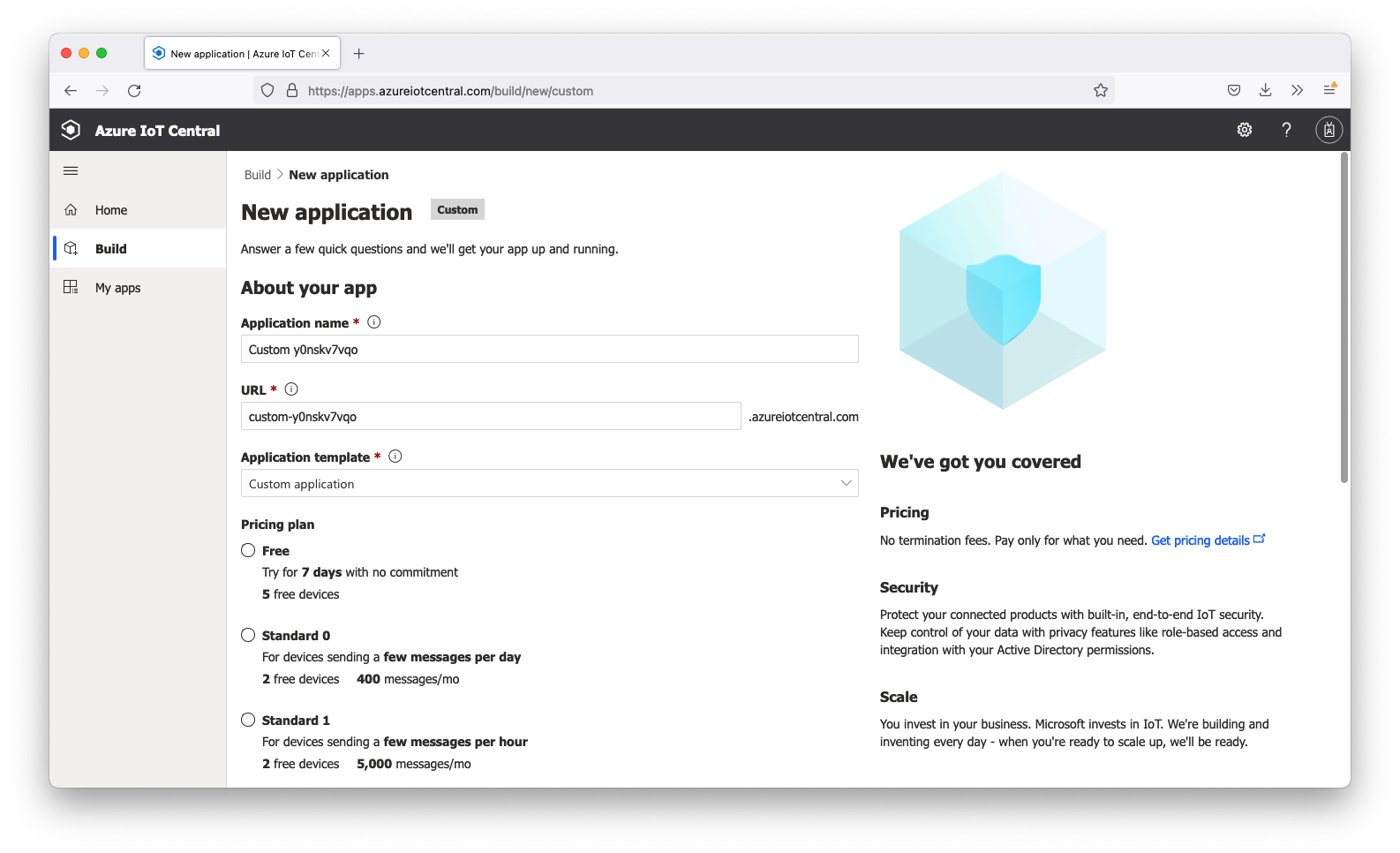This screenshot has height=853, width=1400.
Task: Select the Free pricing plan
Action: click(x=248, y=550)
